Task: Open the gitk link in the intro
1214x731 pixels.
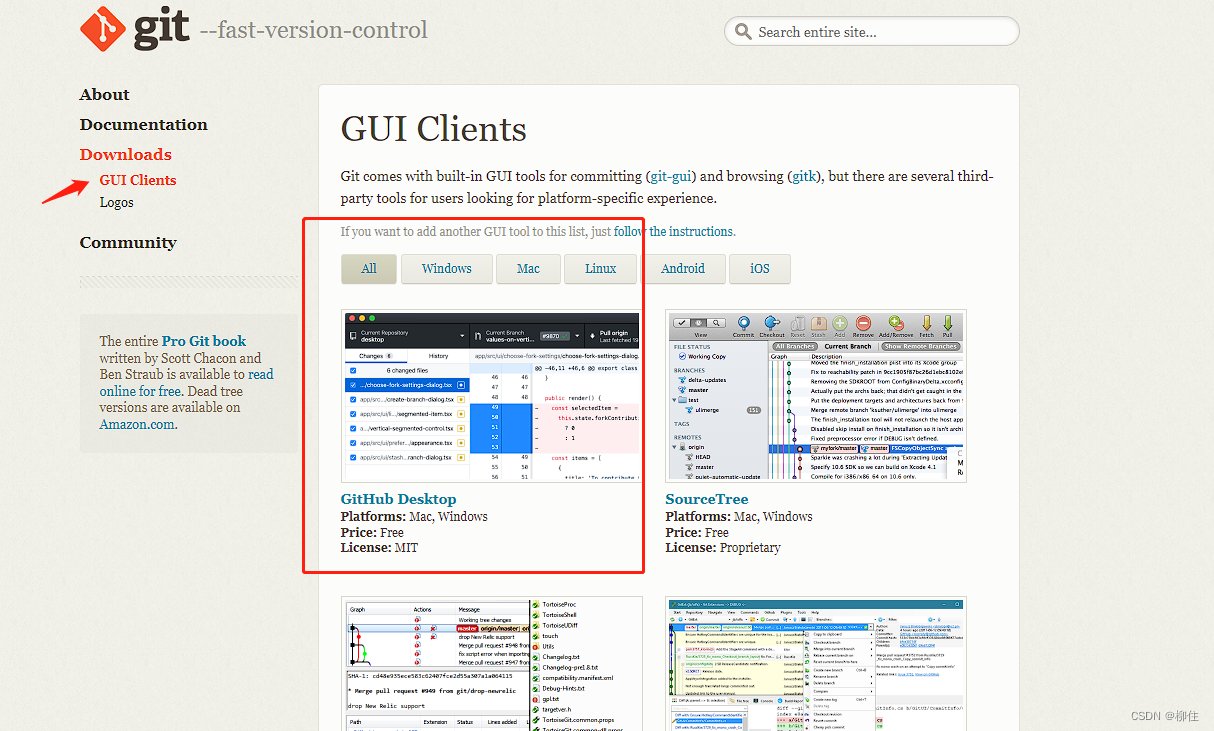Action: pos(805,176)
